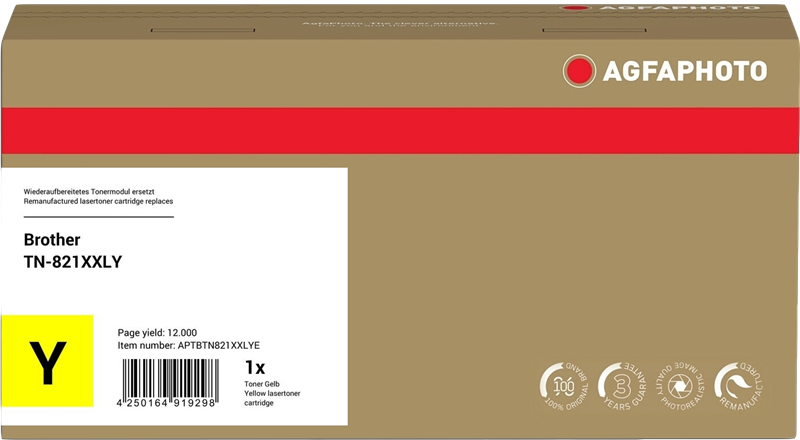Click the Photorealistic Image Quality badge
The image size is (800, 440).
coord(680,386)
